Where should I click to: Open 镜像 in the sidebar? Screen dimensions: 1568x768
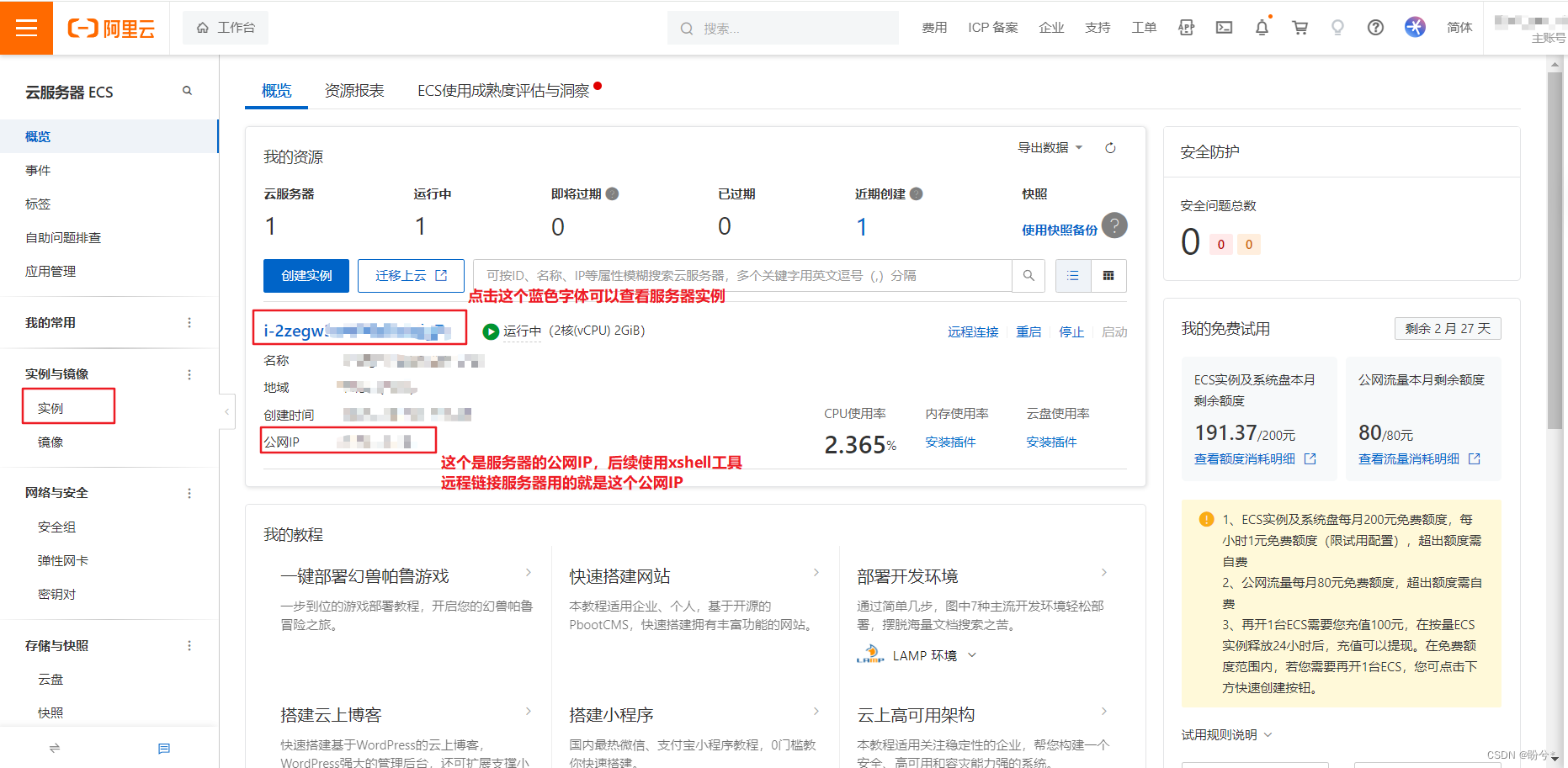click(x=50, y=442)
